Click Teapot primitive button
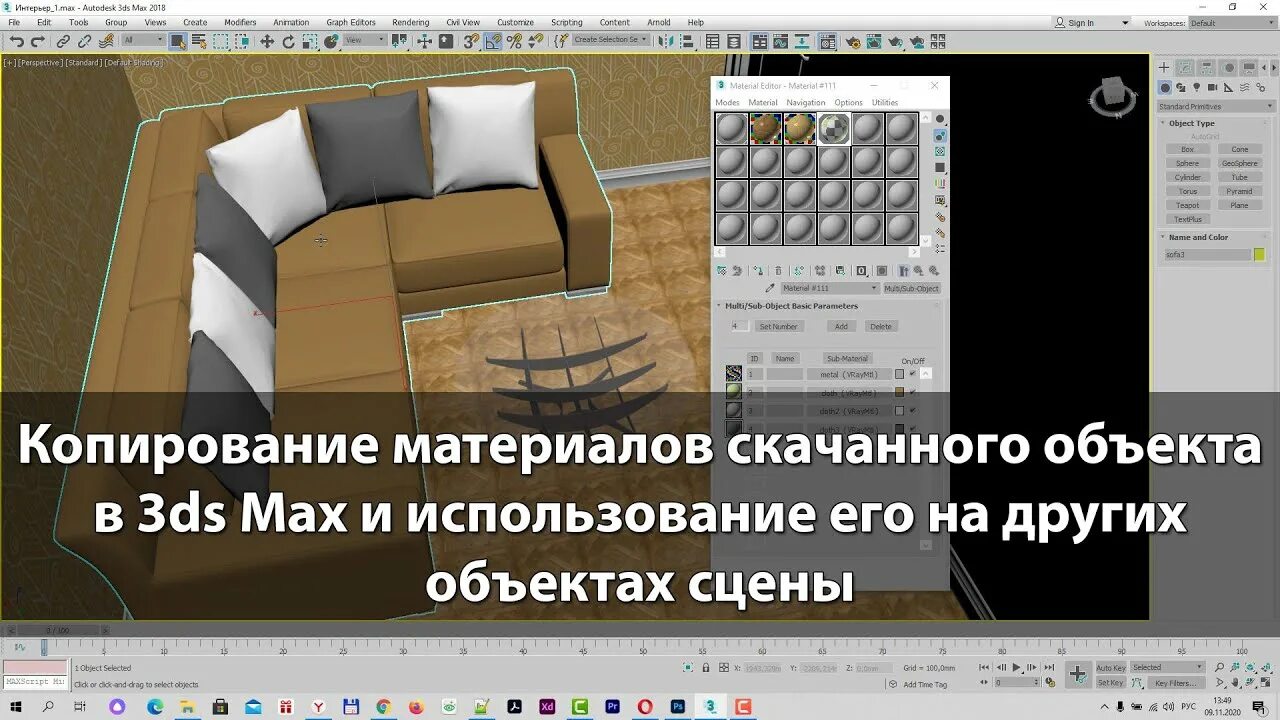This screenshot has width=1280, height=720. click(x=1187, y=205)
